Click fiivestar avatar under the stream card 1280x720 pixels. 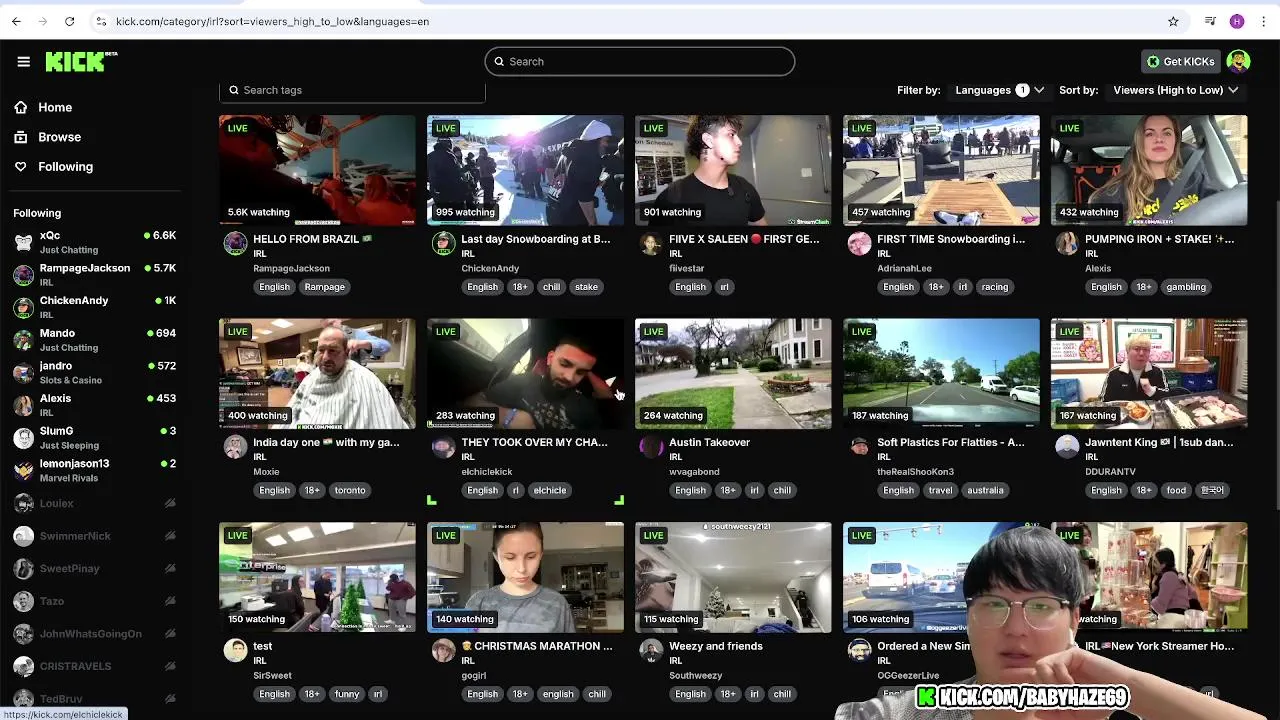[x=651, y=244]
